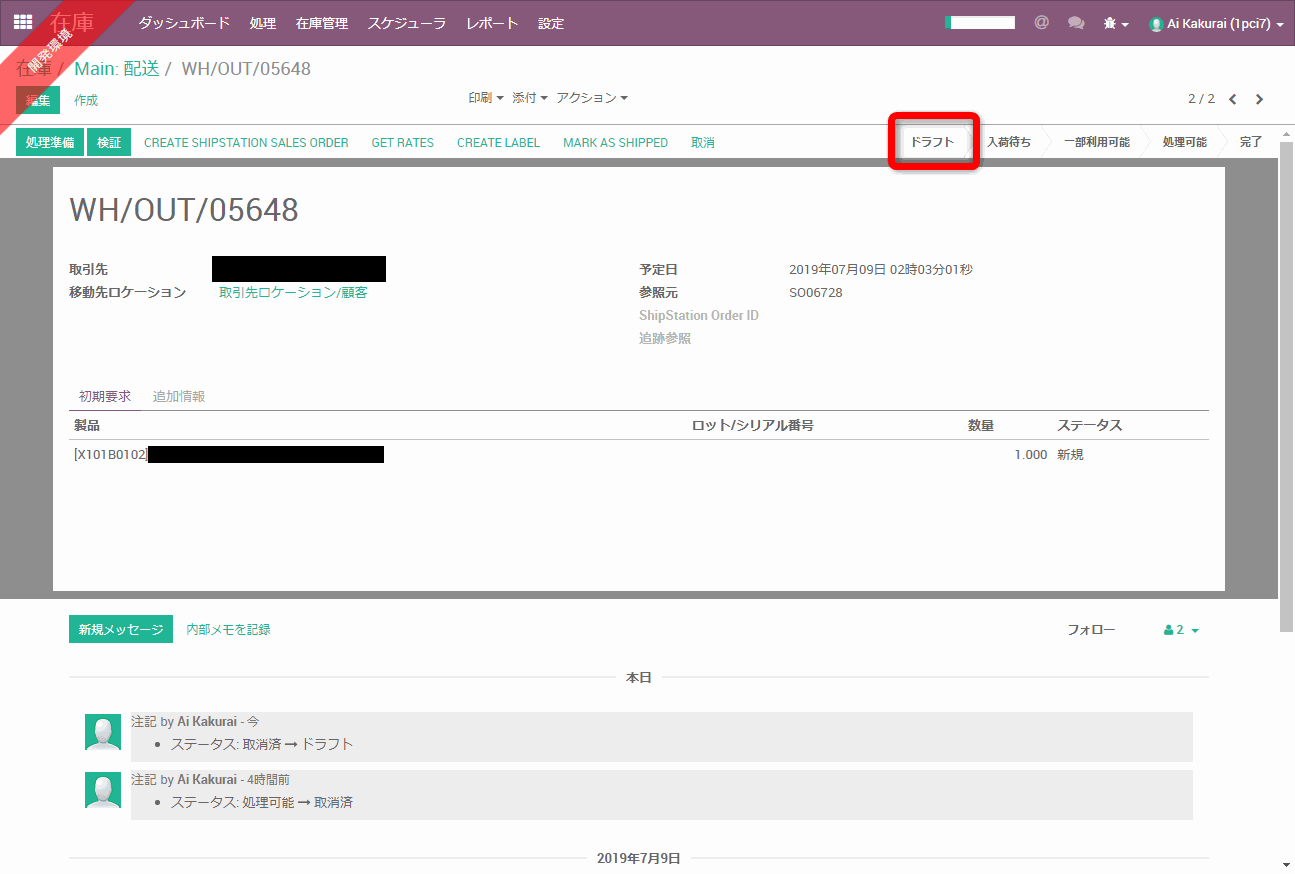Go to next record arrow

(1259, 99)
